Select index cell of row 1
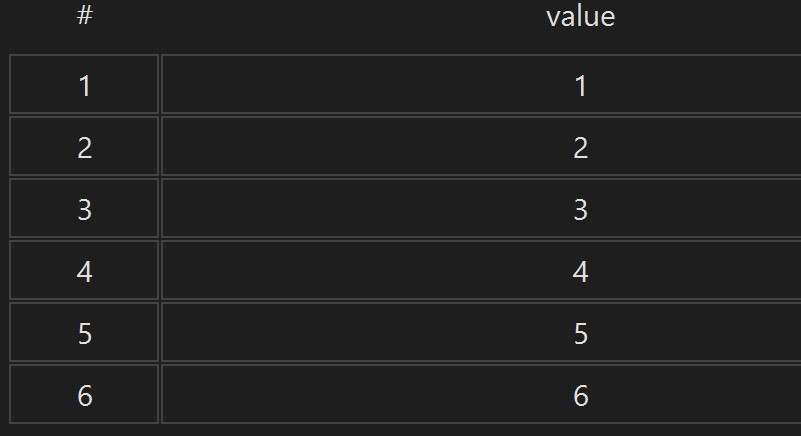Screen dimensions: 801x436 coord(84,84)
